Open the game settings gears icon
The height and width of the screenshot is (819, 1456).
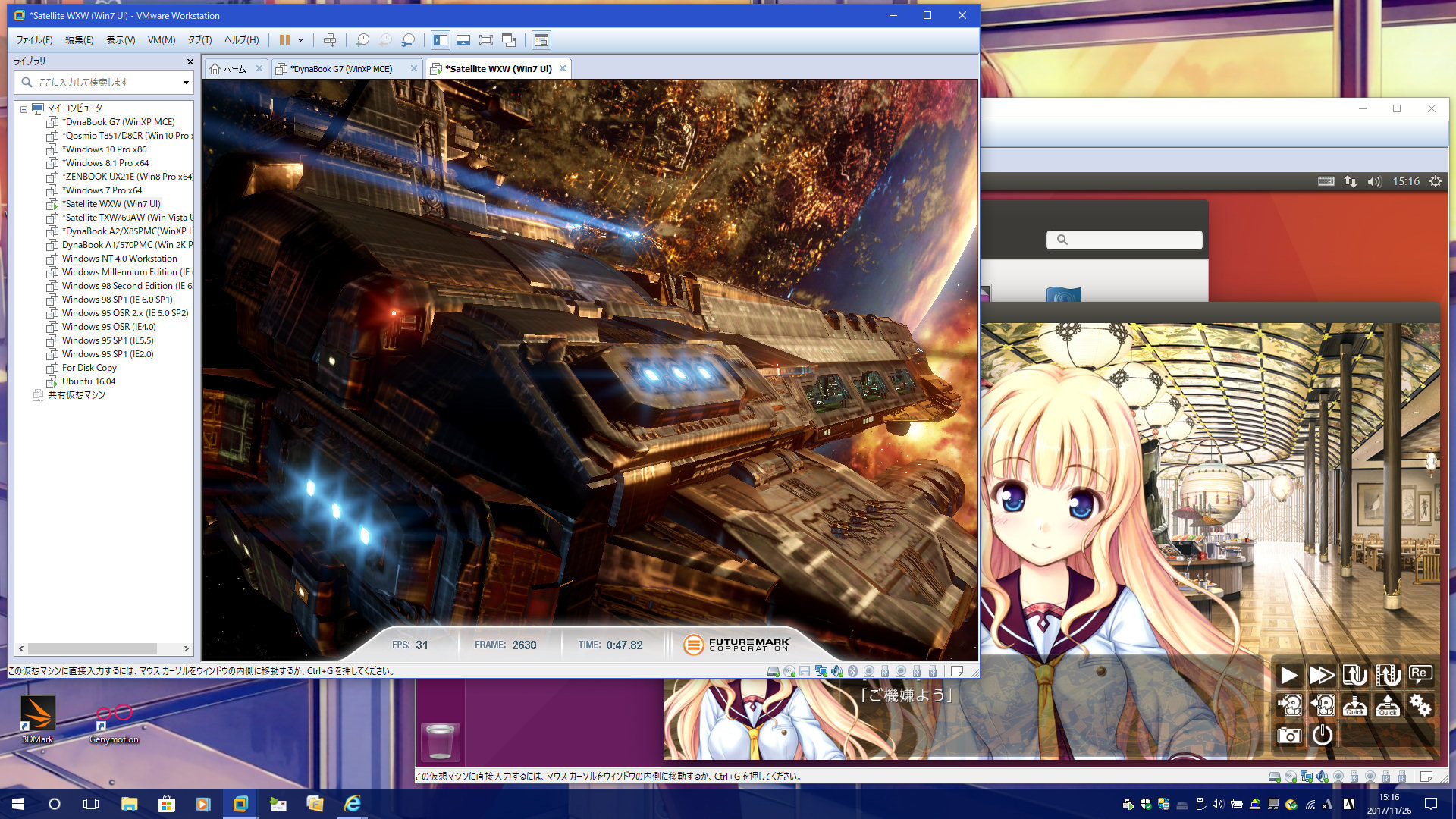point(1420,705)
